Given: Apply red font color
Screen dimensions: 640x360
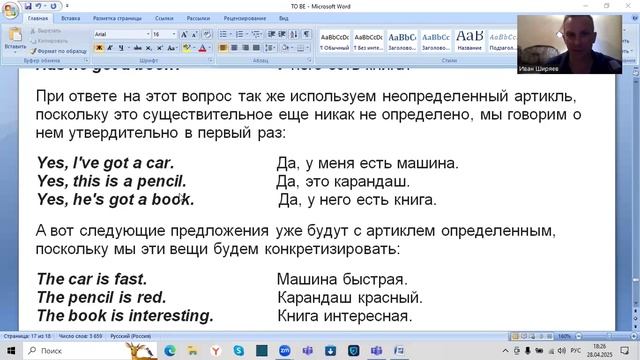Looking at the screenshot, I should (202, 48).
